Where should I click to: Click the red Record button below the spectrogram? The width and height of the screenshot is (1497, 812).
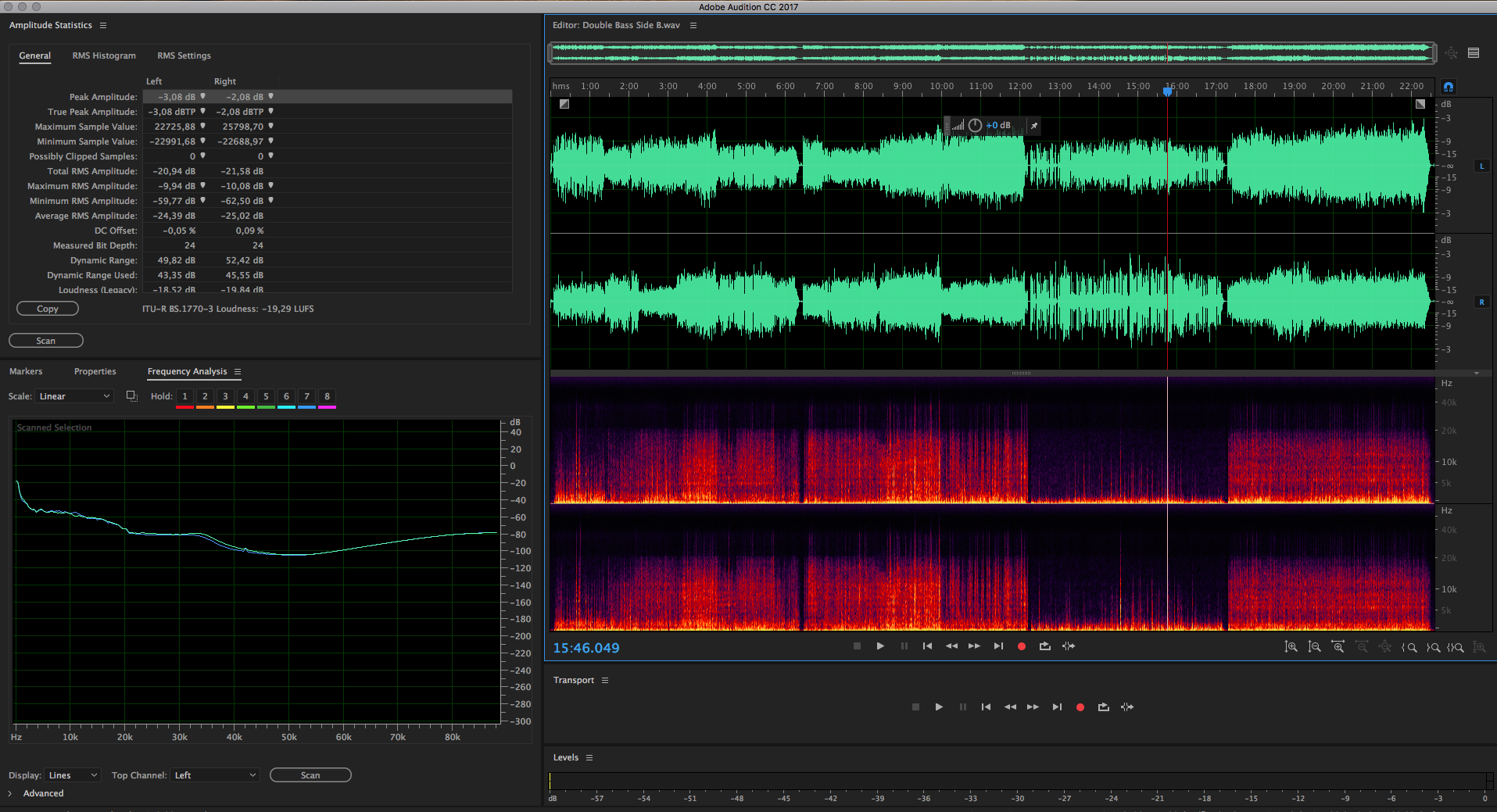1021,646
